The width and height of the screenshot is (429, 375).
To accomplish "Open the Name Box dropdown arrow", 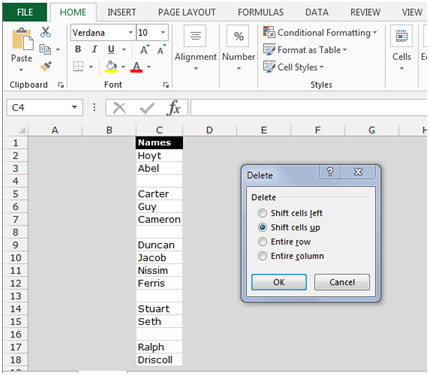I will [x=74, y=107].
